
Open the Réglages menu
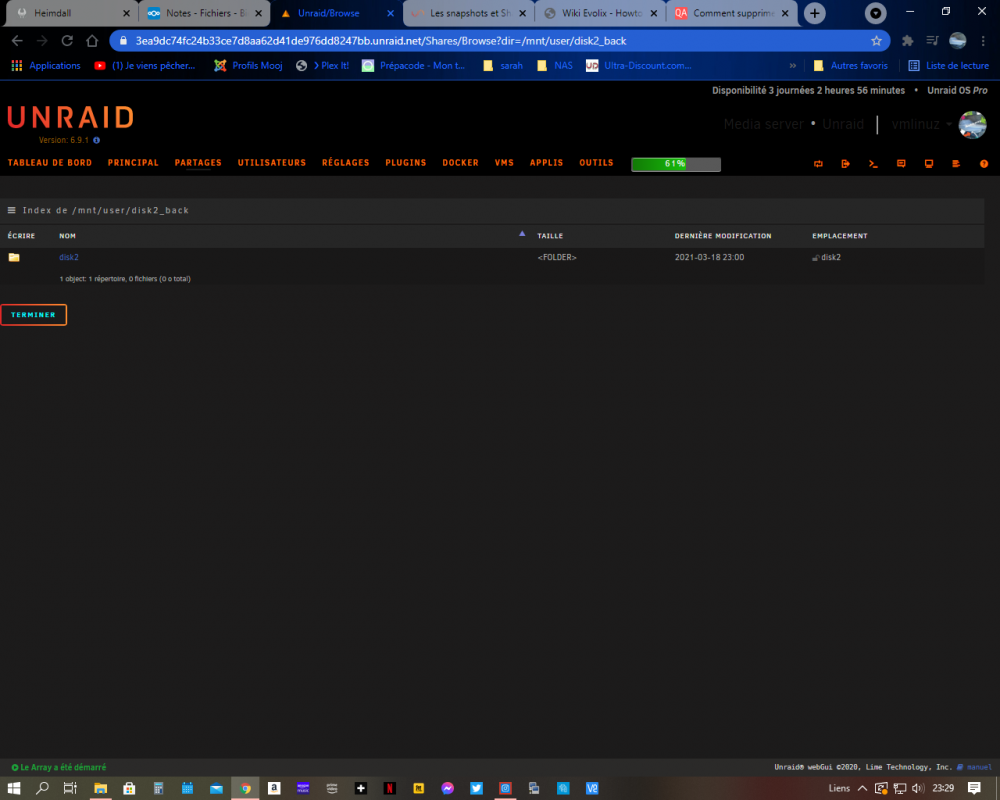tap(346, 163)
